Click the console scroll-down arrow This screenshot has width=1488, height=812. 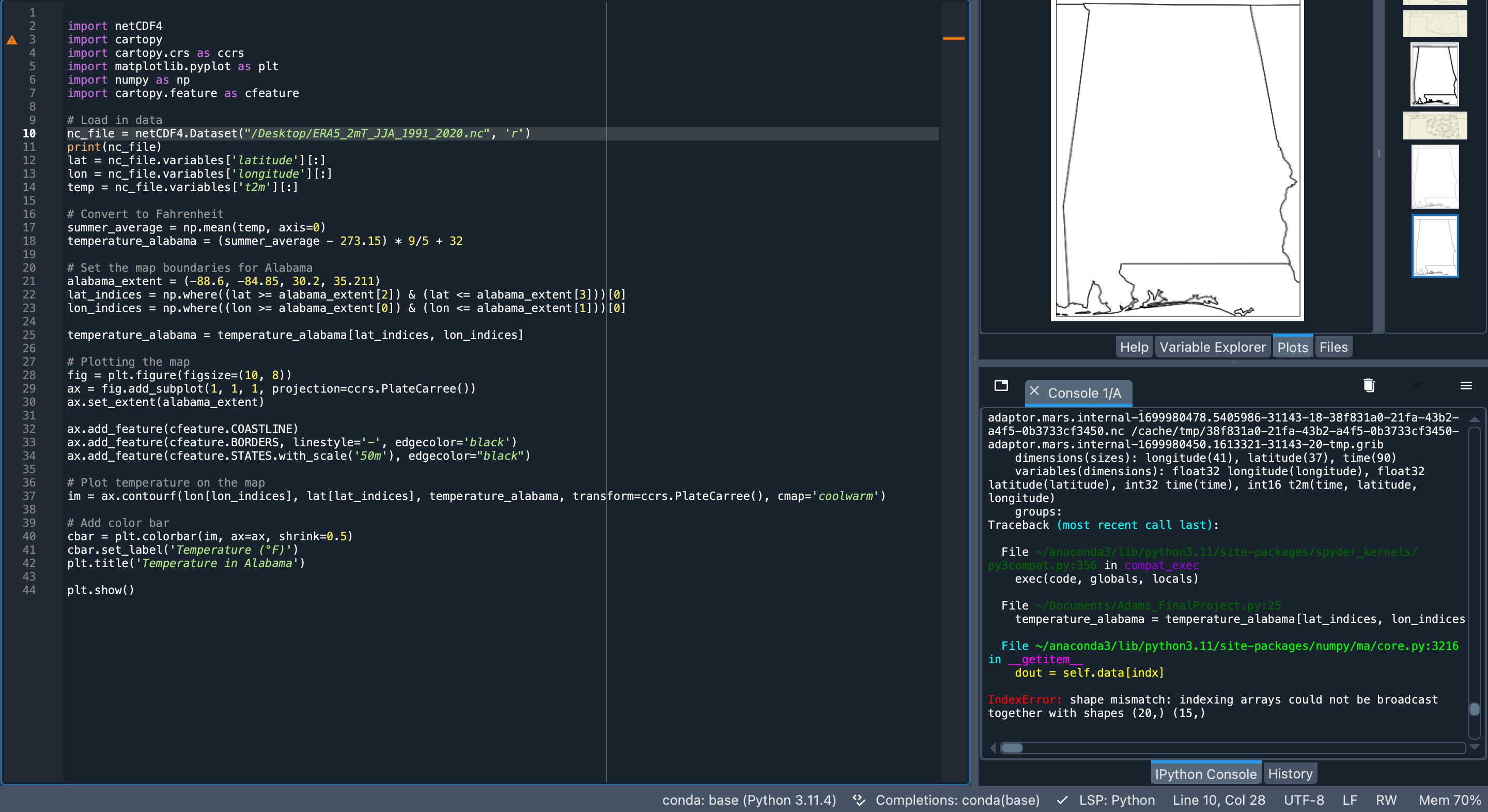pyautogui.click(x=1474, y=747)
